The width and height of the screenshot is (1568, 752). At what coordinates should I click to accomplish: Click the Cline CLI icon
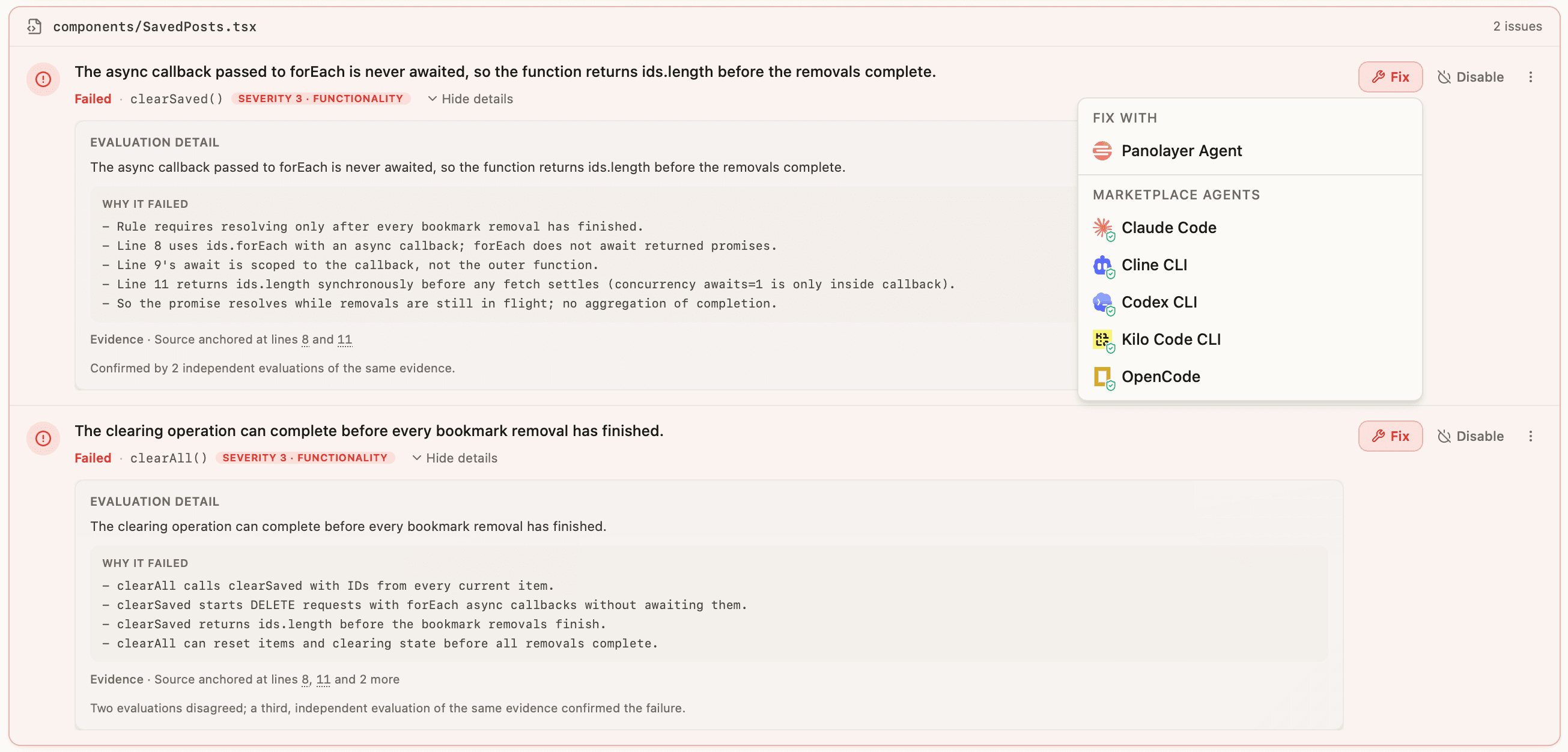pos(1103,266)
